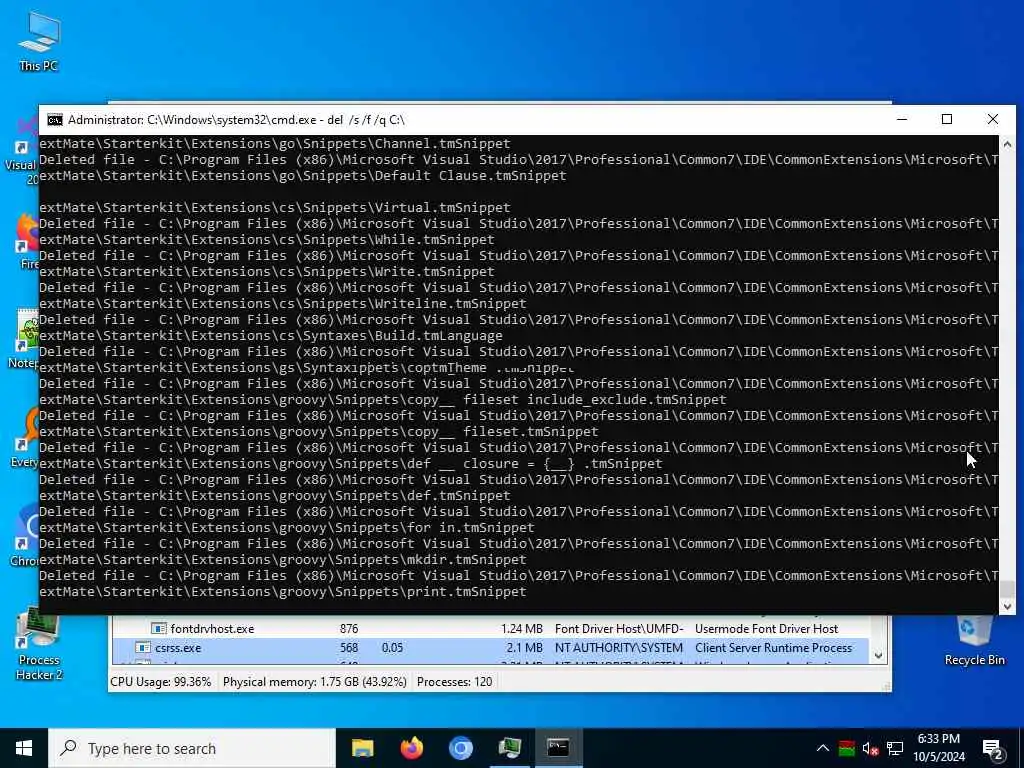
Task: Show the clock and calendar flyout
Action: [939, 748]
